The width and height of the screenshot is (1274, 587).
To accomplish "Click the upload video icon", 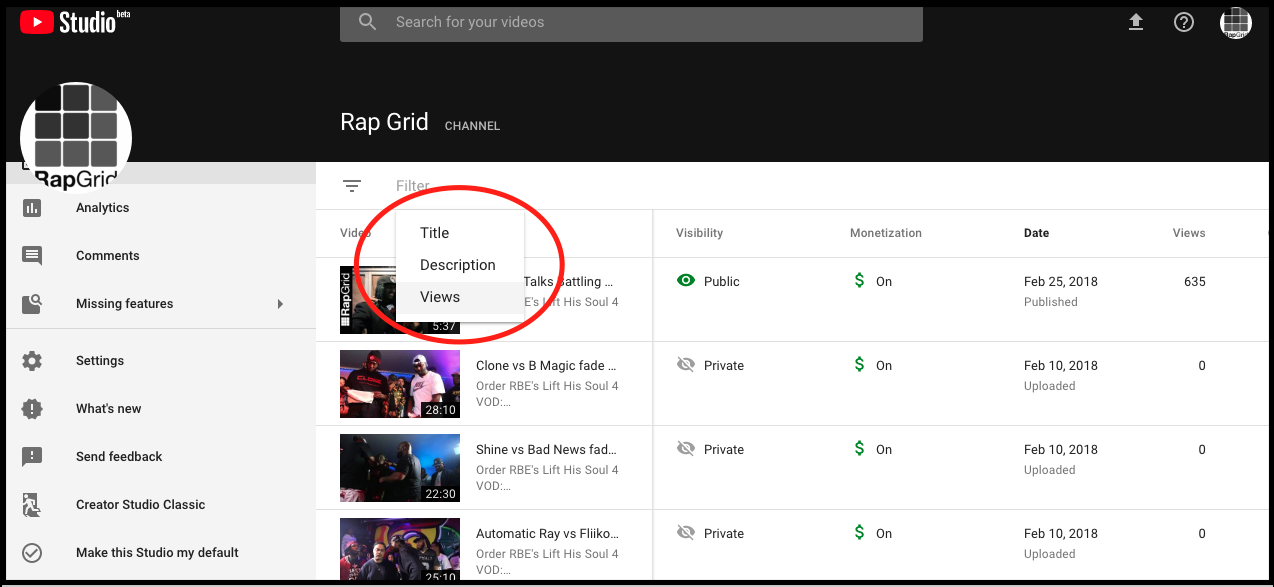I will point(1136,21).
